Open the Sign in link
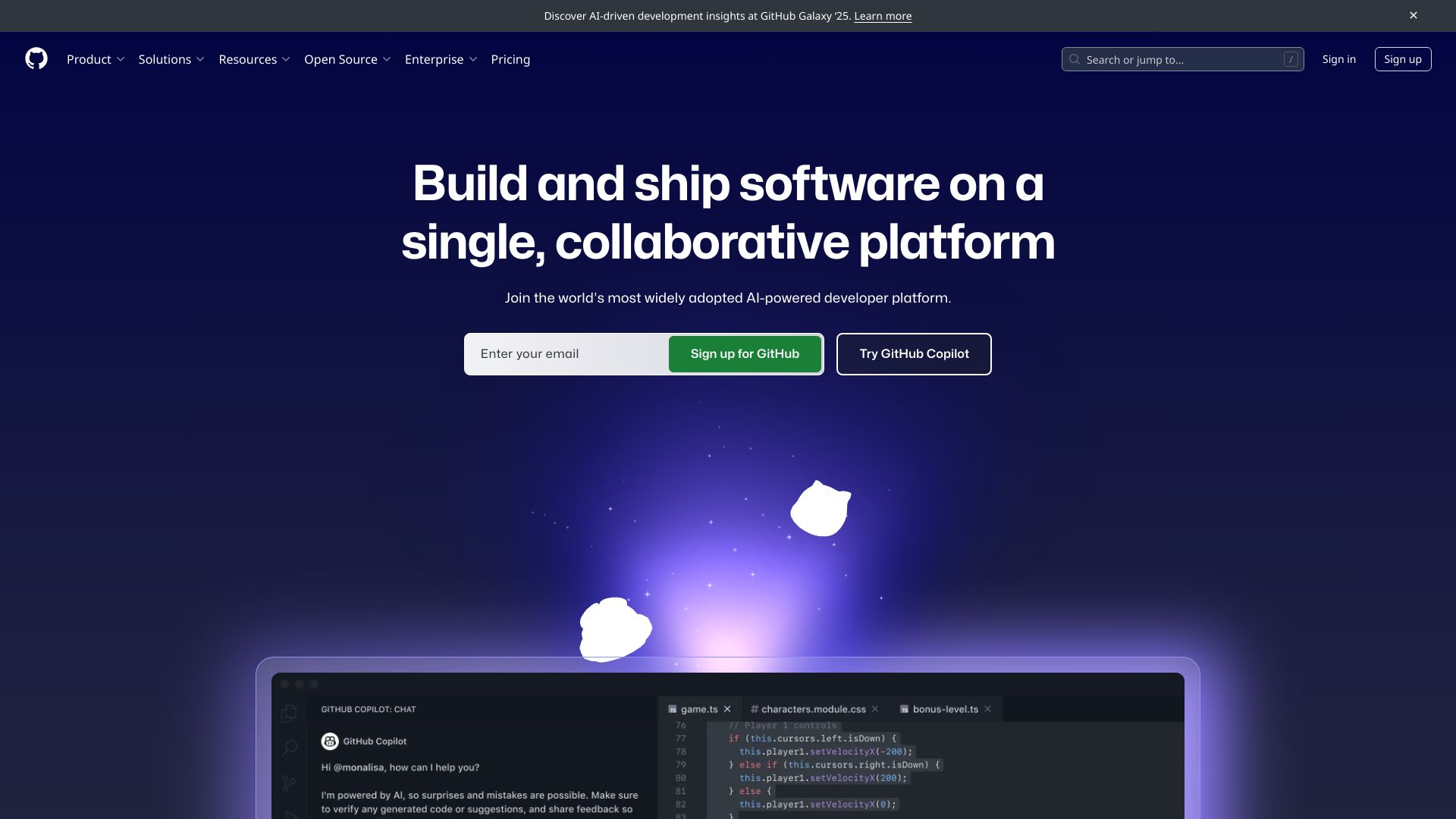 [1338, 59]
